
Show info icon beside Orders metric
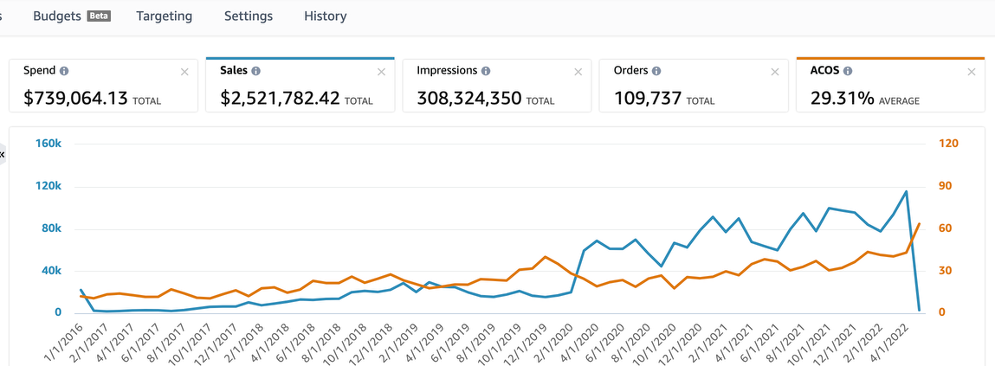(x=656, y=71)
